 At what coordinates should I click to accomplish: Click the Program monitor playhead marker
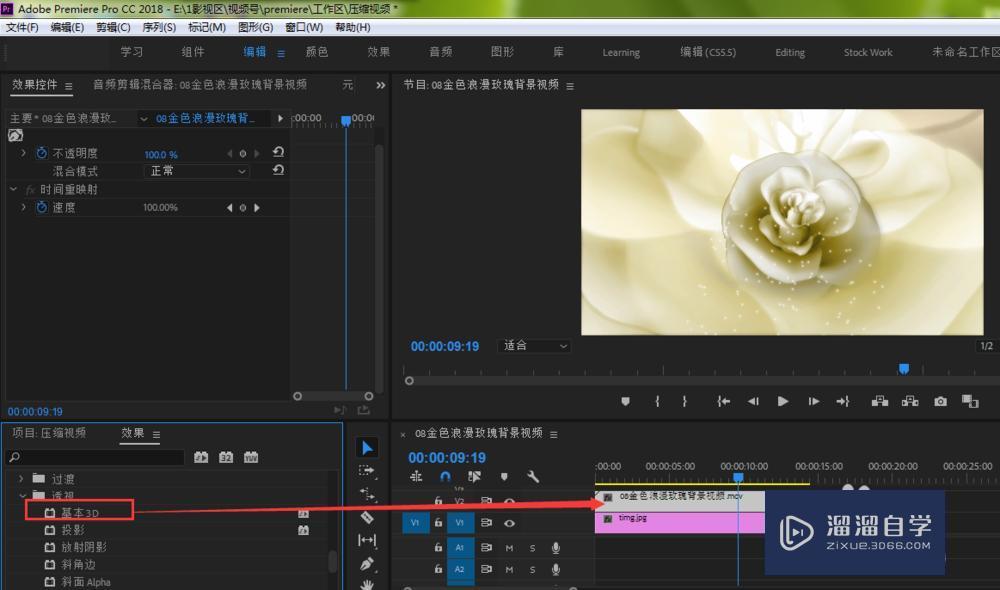pos(904,369)
